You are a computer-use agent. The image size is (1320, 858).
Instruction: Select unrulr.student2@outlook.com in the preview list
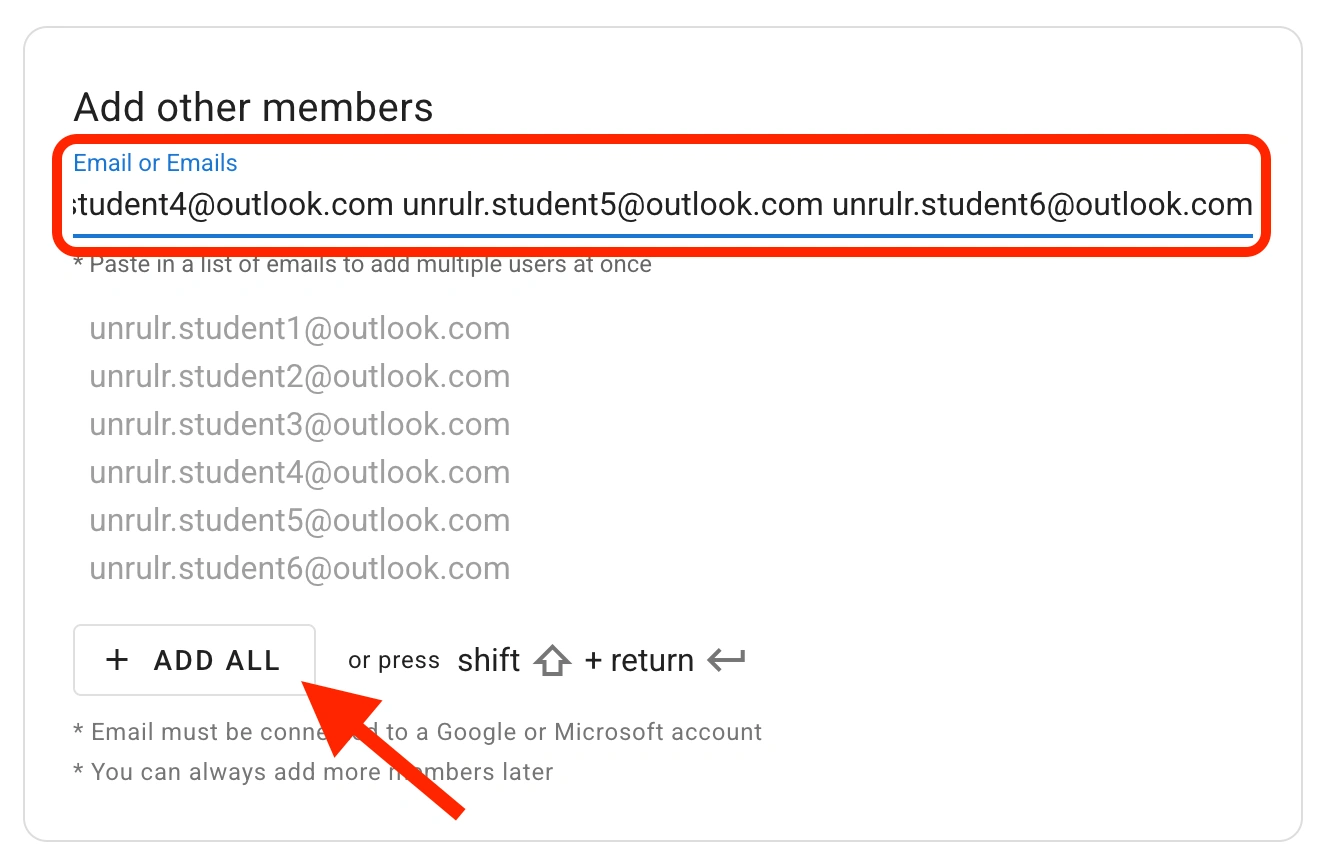[x=299, y=377]
